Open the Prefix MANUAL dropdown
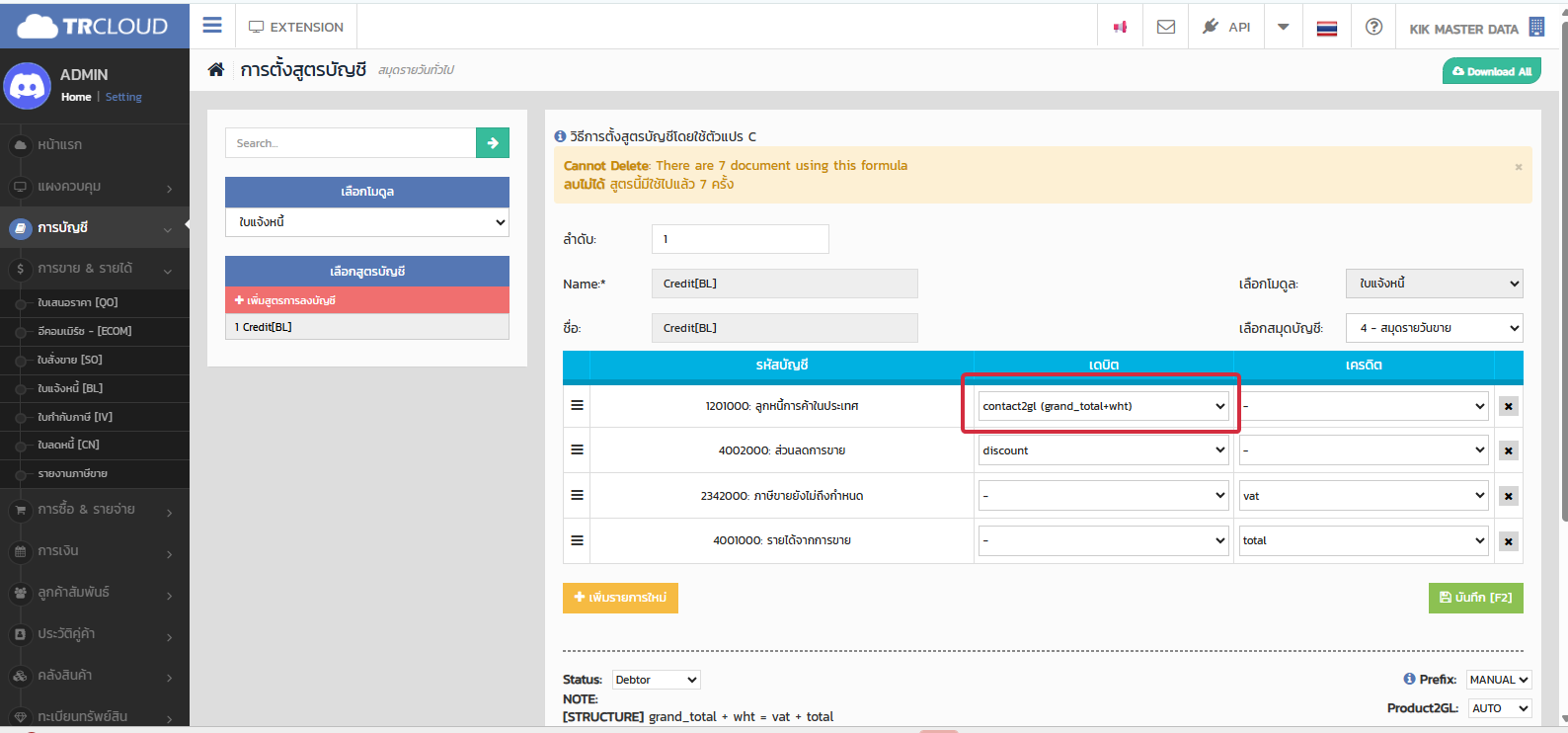 tap(1498, 680)
